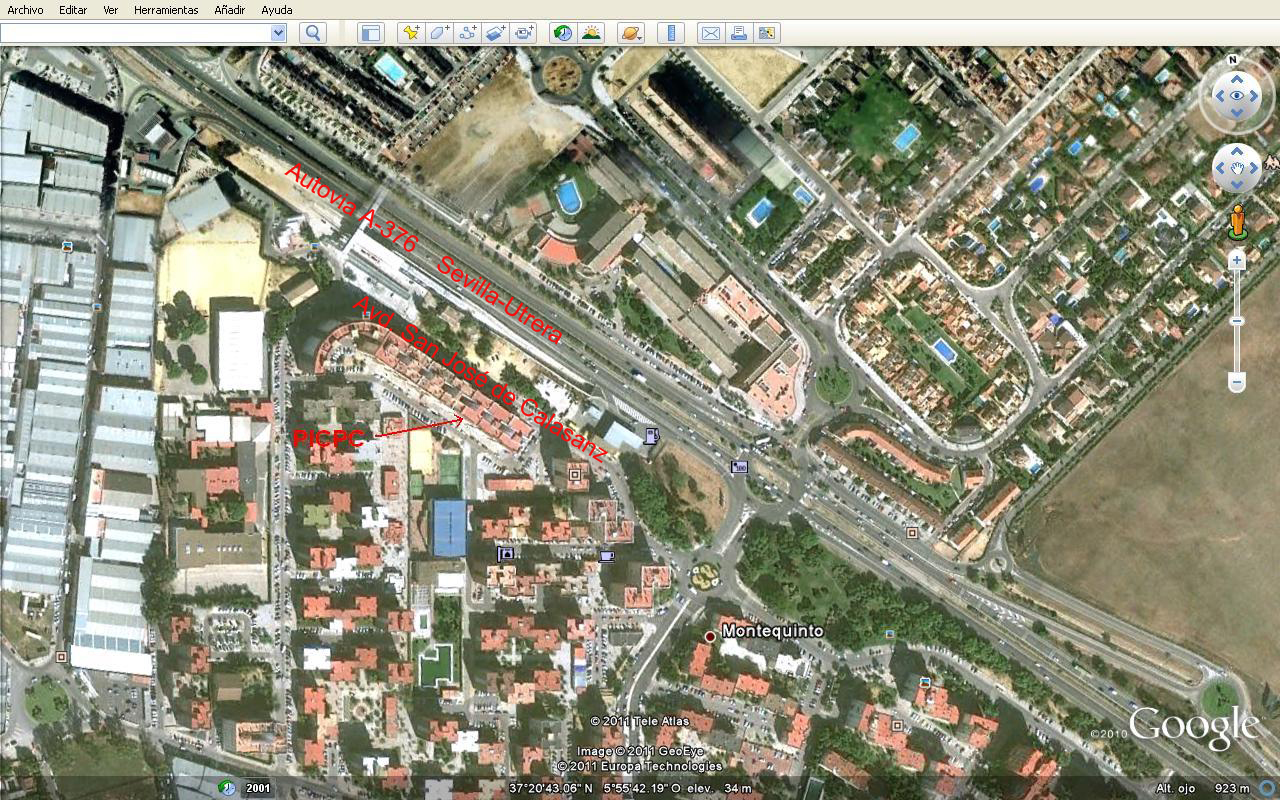Rotate view with look-right arrow

coord(1255,96)
